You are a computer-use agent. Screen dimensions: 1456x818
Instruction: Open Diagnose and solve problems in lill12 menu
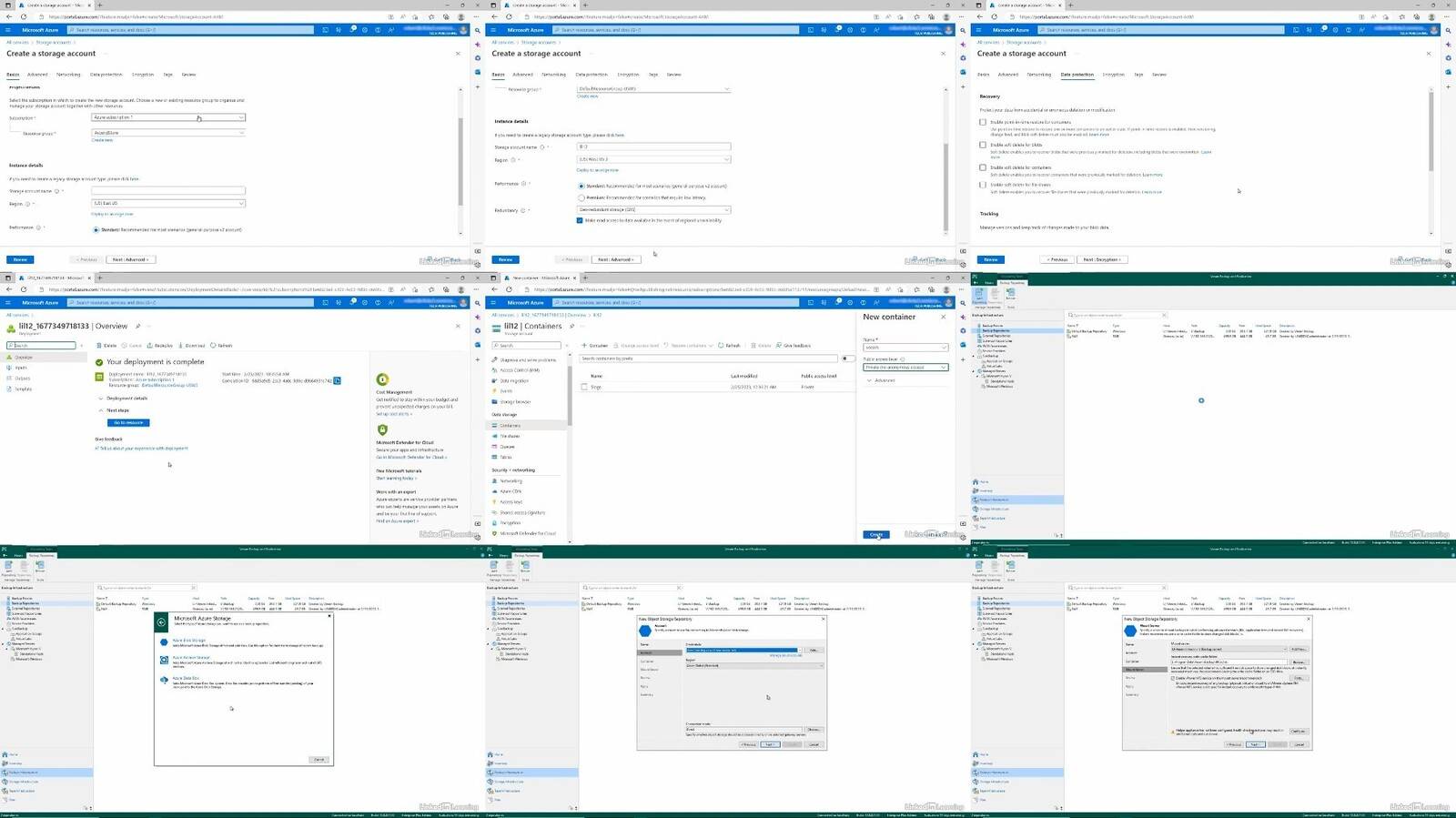click(x=526, y=360)
